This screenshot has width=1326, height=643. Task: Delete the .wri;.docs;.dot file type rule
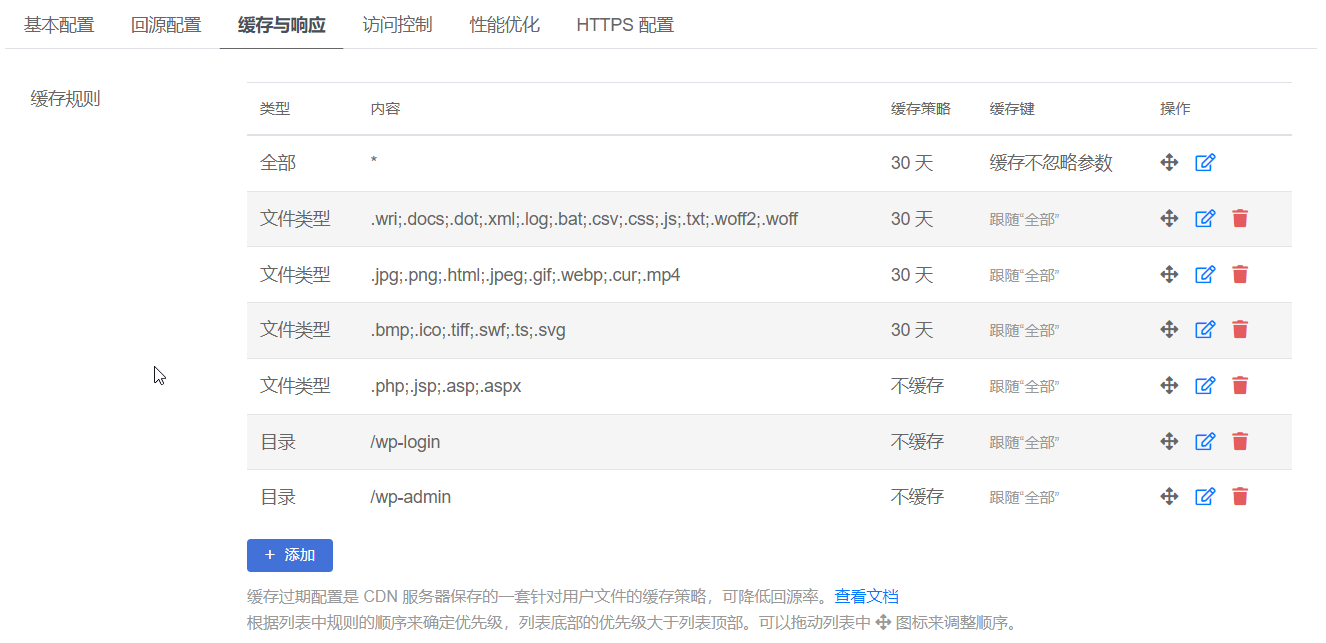click(x=1240, y=218)
